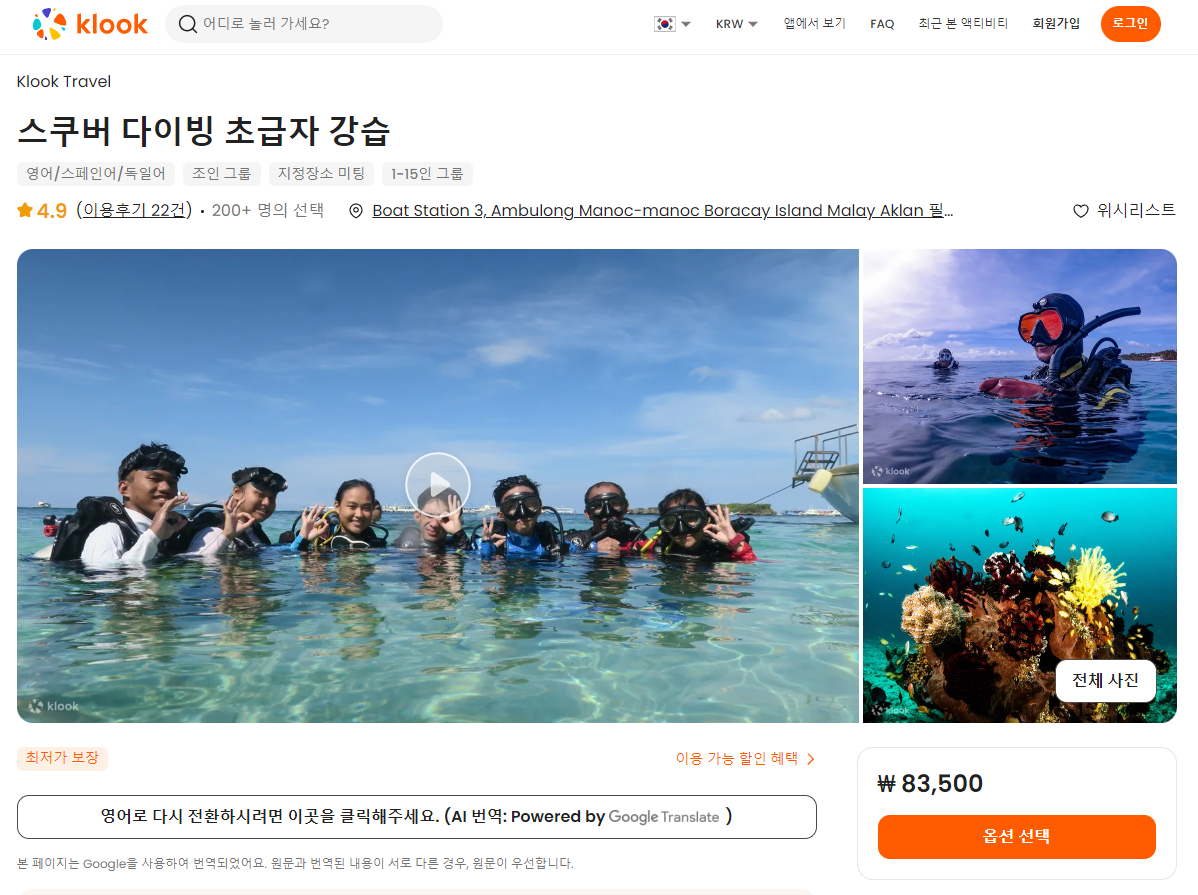Viewport: 1198px width, 895px height.
Task: Click 전체 사진 to view all photos
Action: point(1105,680)
